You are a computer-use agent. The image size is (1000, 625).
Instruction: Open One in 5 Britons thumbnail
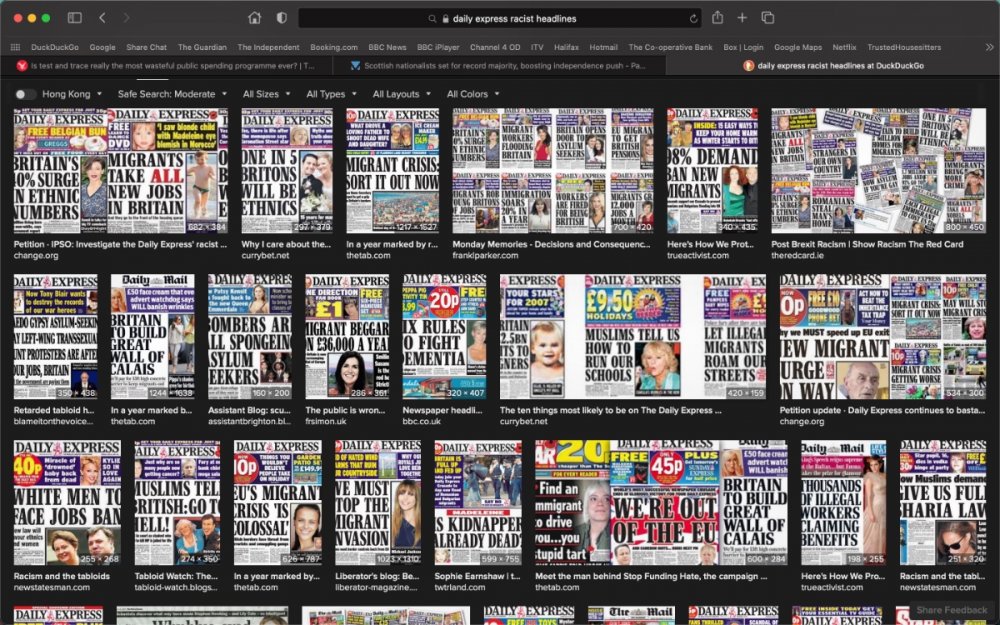click(x=287, y=170)
